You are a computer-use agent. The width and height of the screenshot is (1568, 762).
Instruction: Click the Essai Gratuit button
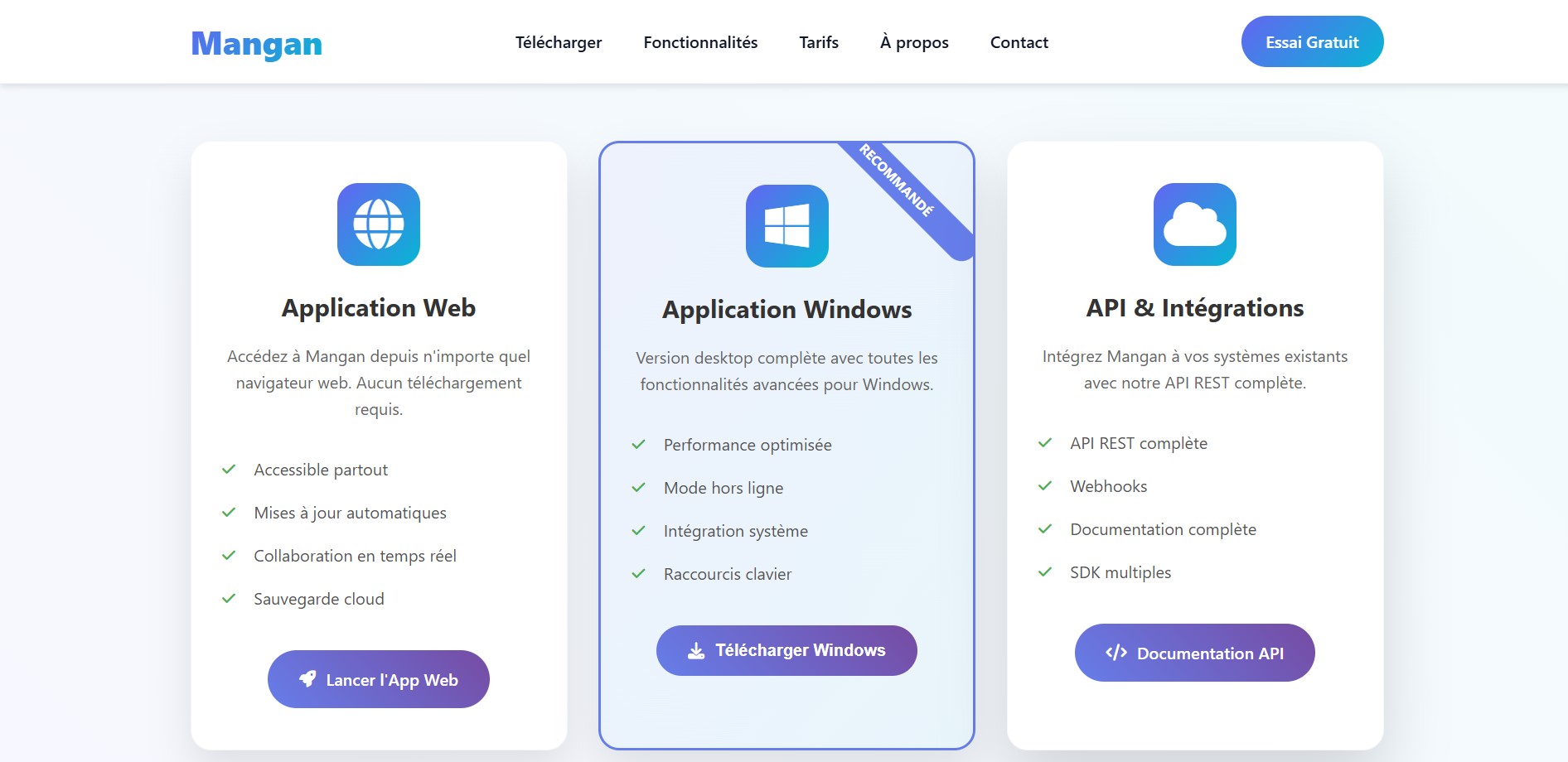1312,42
